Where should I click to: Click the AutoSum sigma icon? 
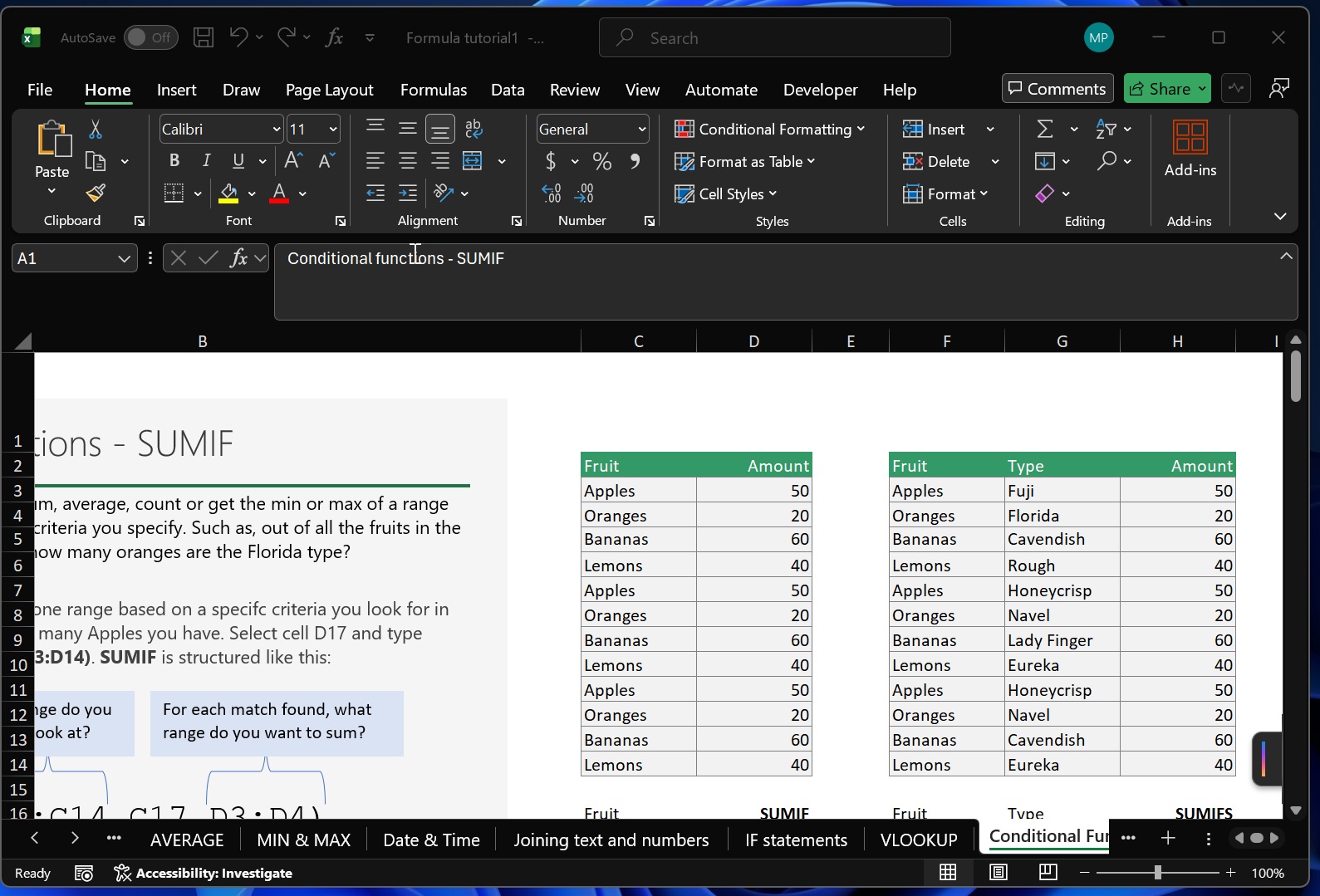[x=1045, y=129]
